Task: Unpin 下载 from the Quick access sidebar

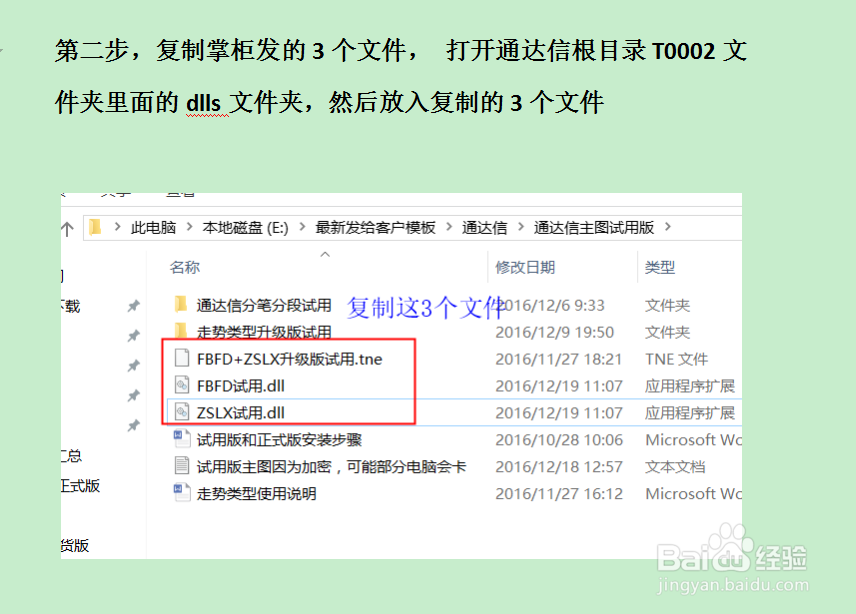Action: [x=133, y=306]
